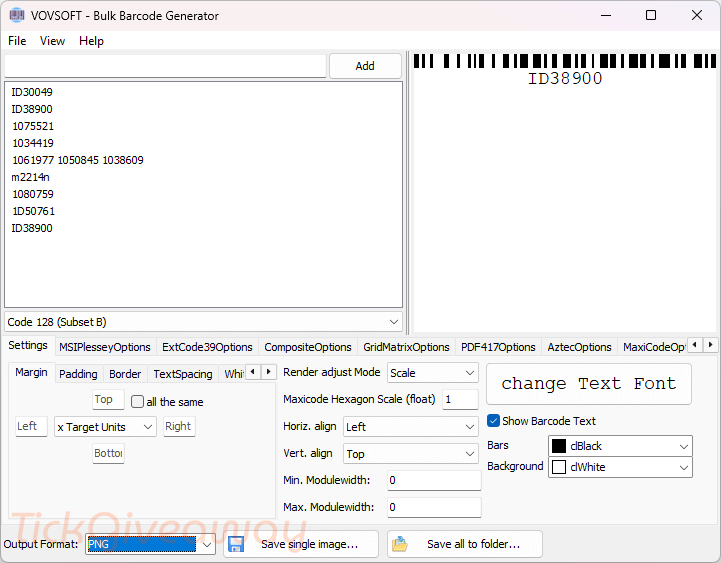721x563 pixels.
Task: Expand the Vert. align dropdown
Action: [411, 454]
